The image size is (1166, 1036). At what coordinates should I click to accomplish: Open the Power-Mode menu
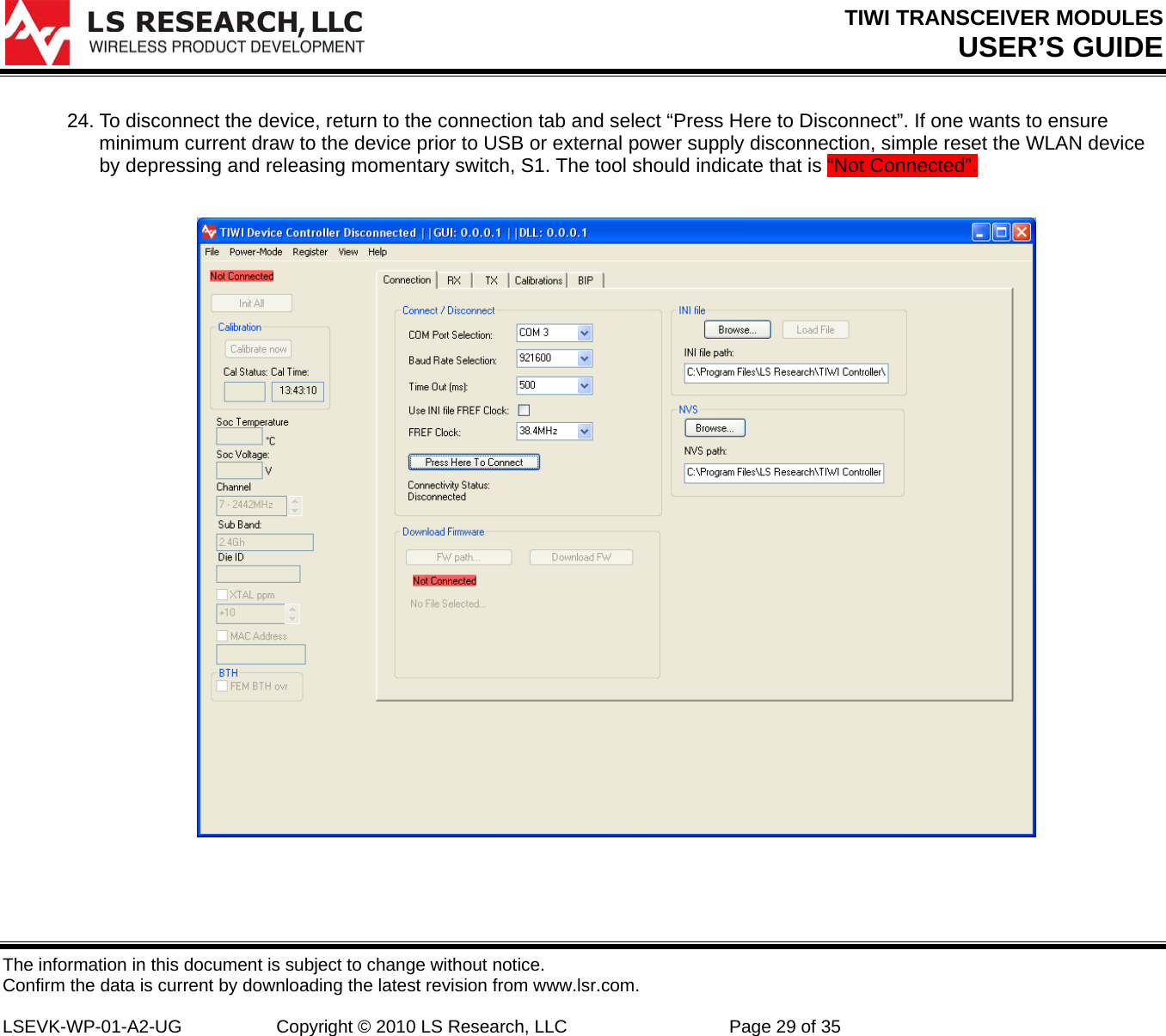click(255, 252)
